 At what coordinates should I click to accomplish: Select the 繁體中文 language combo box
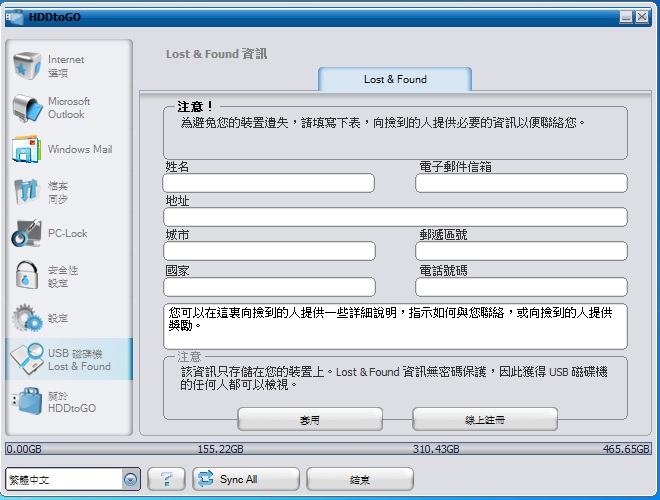pos(73,479)
